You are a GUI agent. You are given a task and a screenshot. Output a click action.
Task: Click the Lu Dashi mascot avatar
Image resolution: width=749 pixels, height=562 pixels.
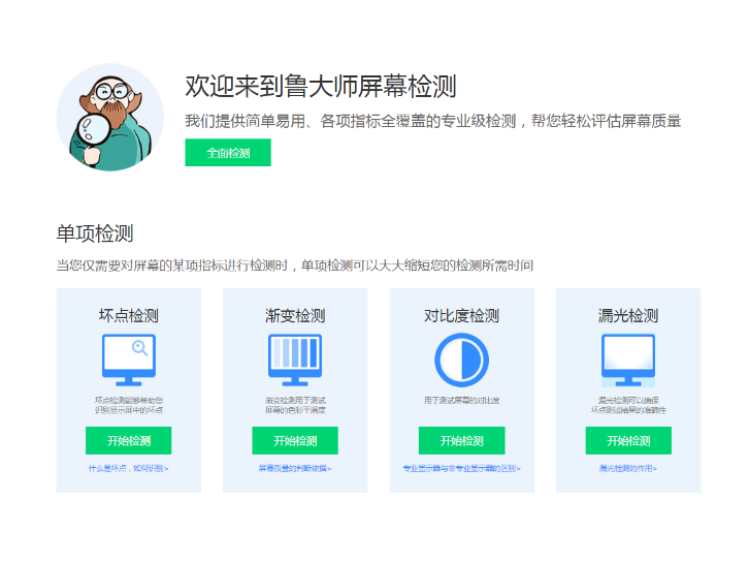click(110, 117)
